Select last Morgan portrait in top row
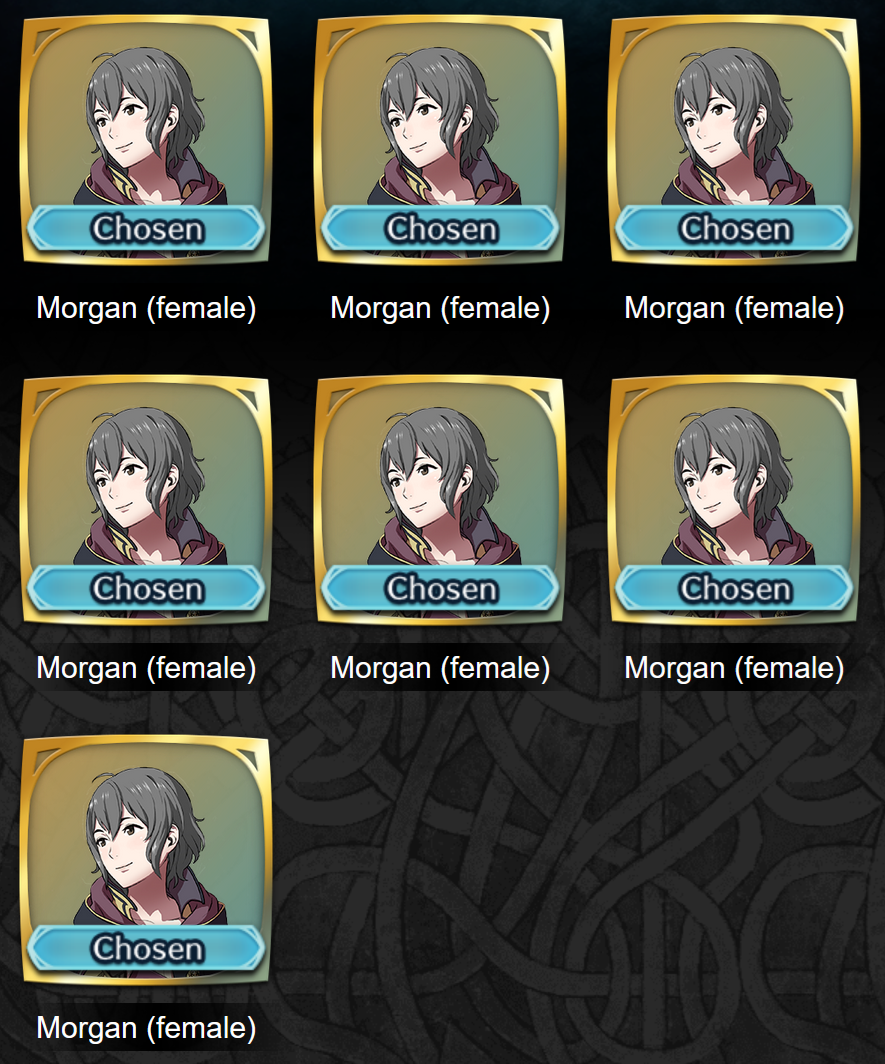Image resolution: width=885 pixels, height=1064 pixels. pyautogui.click(x=734, y=140)
